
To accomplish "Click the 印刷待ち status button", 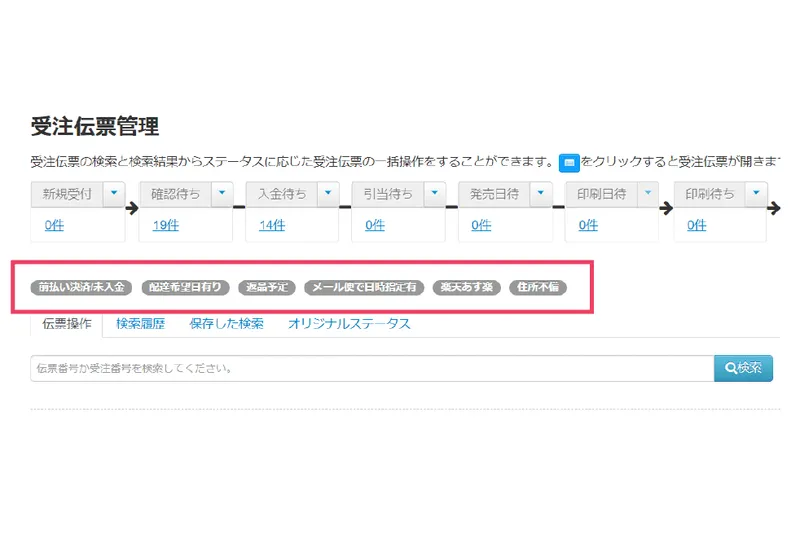I will click(710, 194).
